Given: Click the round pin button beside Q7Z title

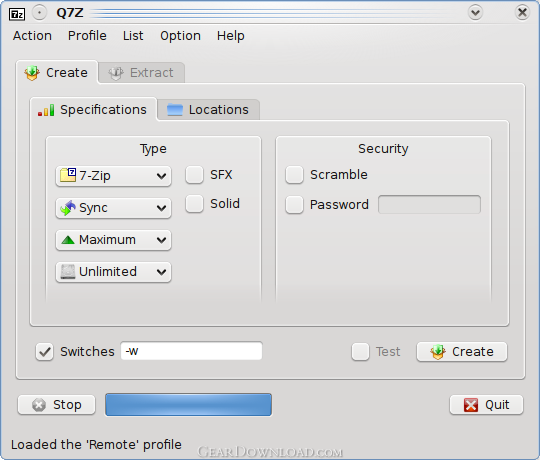Looking at the screenshot, I should [x=39, y=13].
